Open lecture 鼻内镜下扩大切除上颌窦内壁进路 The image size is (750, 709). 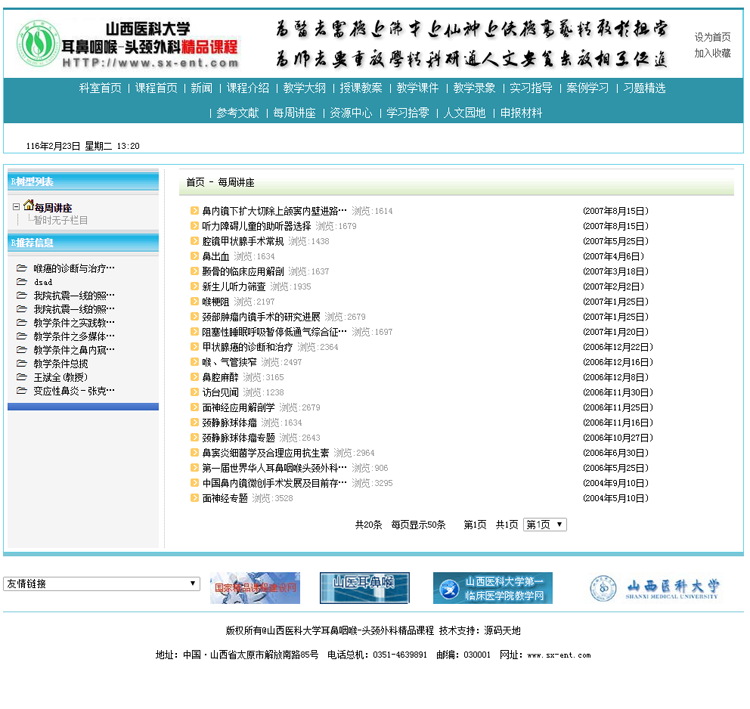click(274, 211)
